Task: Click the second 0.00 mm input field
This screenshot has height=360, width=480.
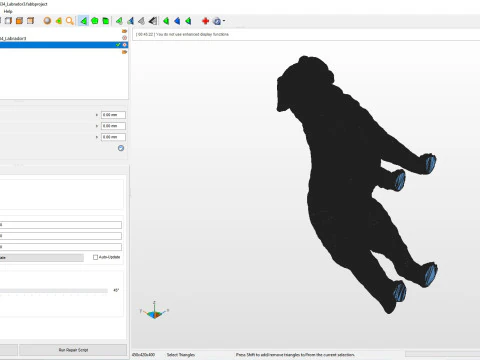Action: (113, 126)
